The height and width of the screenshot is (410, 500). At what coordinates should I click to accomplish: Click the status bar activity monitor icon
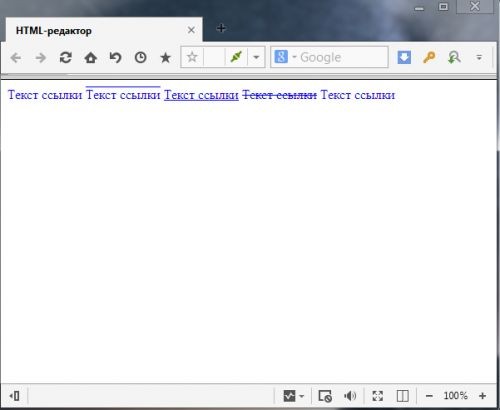click(289, 396)
